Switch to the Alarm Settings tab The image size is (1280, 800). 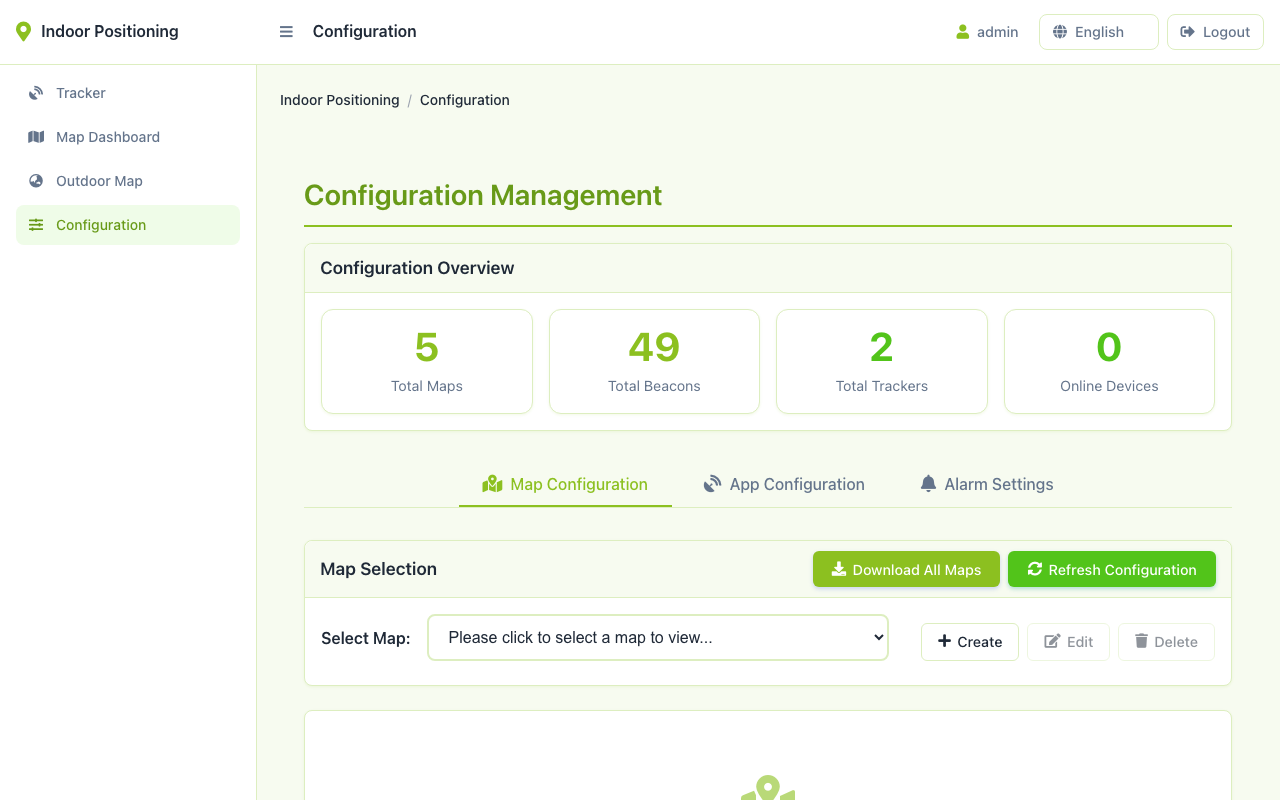coord(986,484)
